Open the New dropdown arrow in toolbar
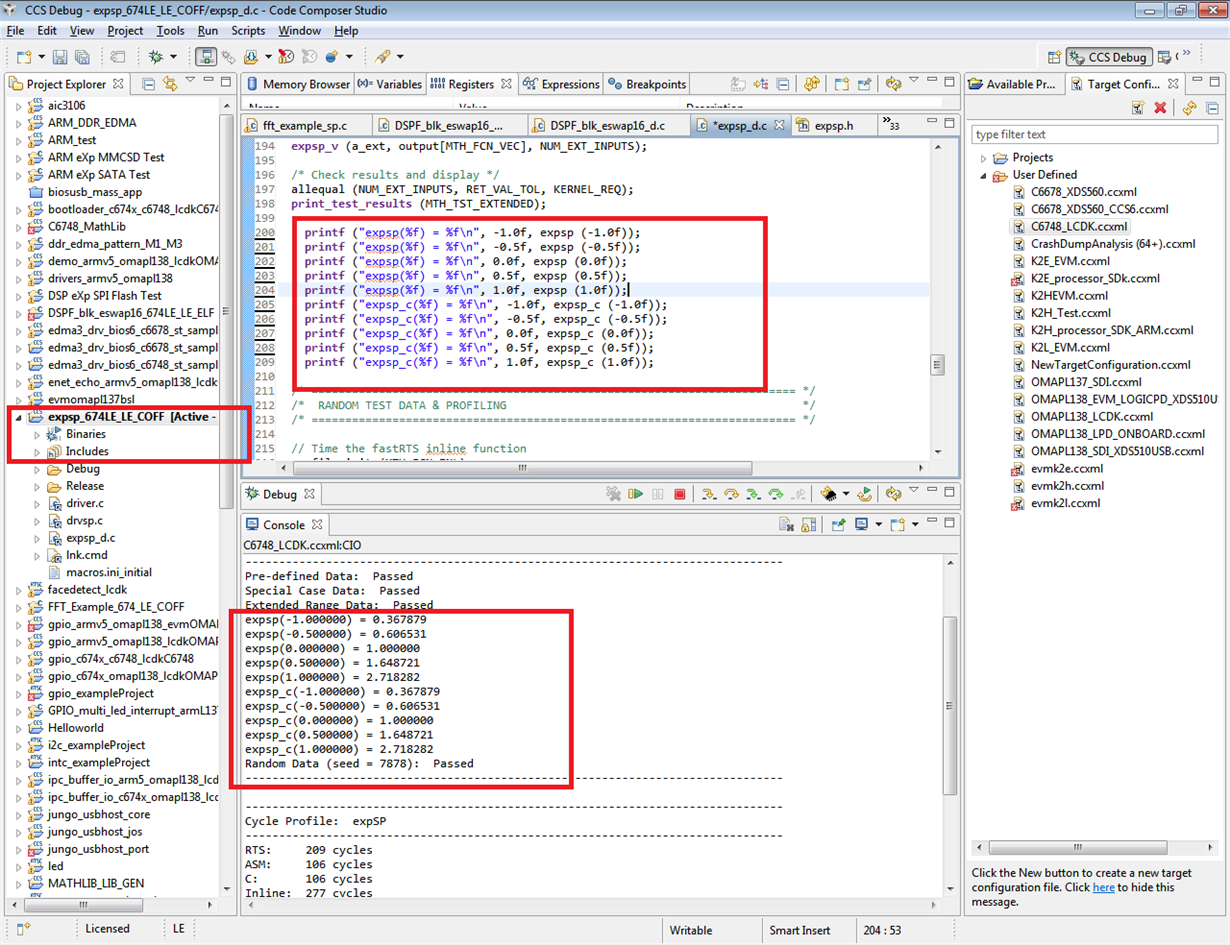Viewport: 1230px width, 945px height. [42, 57]
